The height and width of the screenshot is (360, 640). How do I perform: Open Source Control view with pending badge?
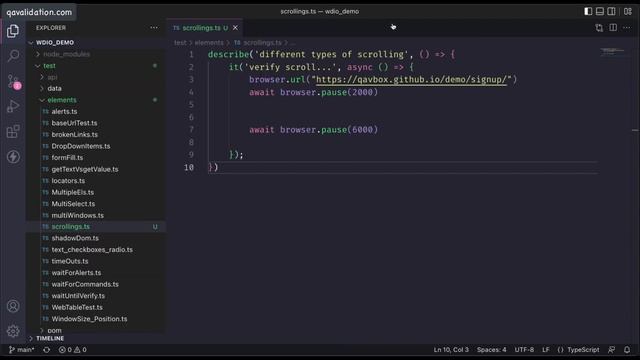[13, 82]
